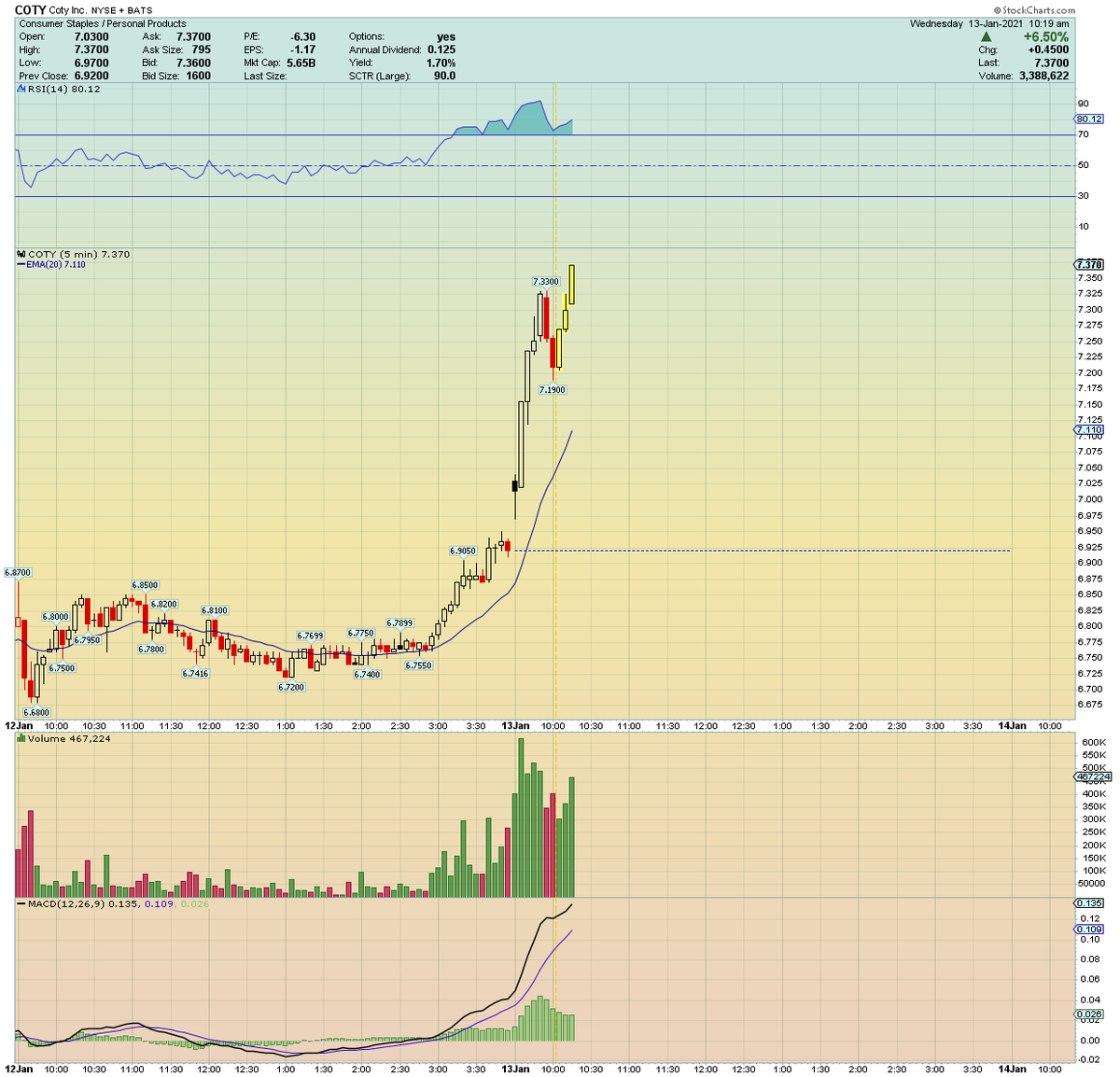
Task: Select the blue EMA(20) line swatch
Action: (x=21, y=265)
